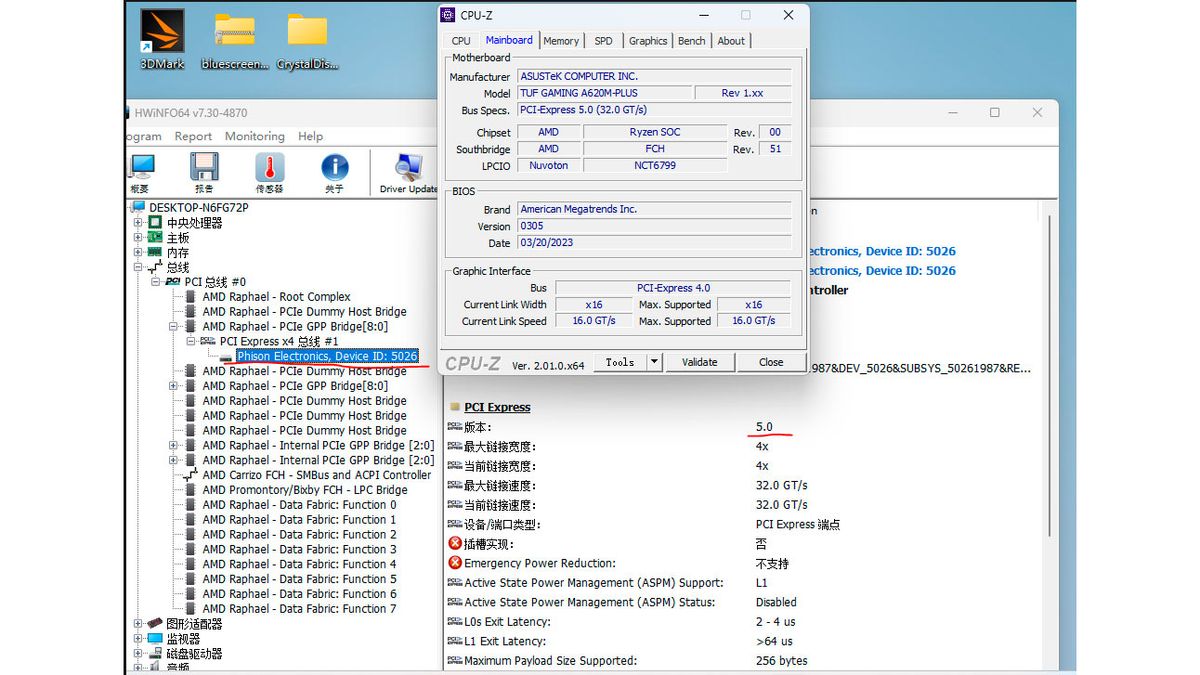This screenshot has width=1200, height=675.
Task: Expand the 内存 tree node
Action: [x=138, y=253]
